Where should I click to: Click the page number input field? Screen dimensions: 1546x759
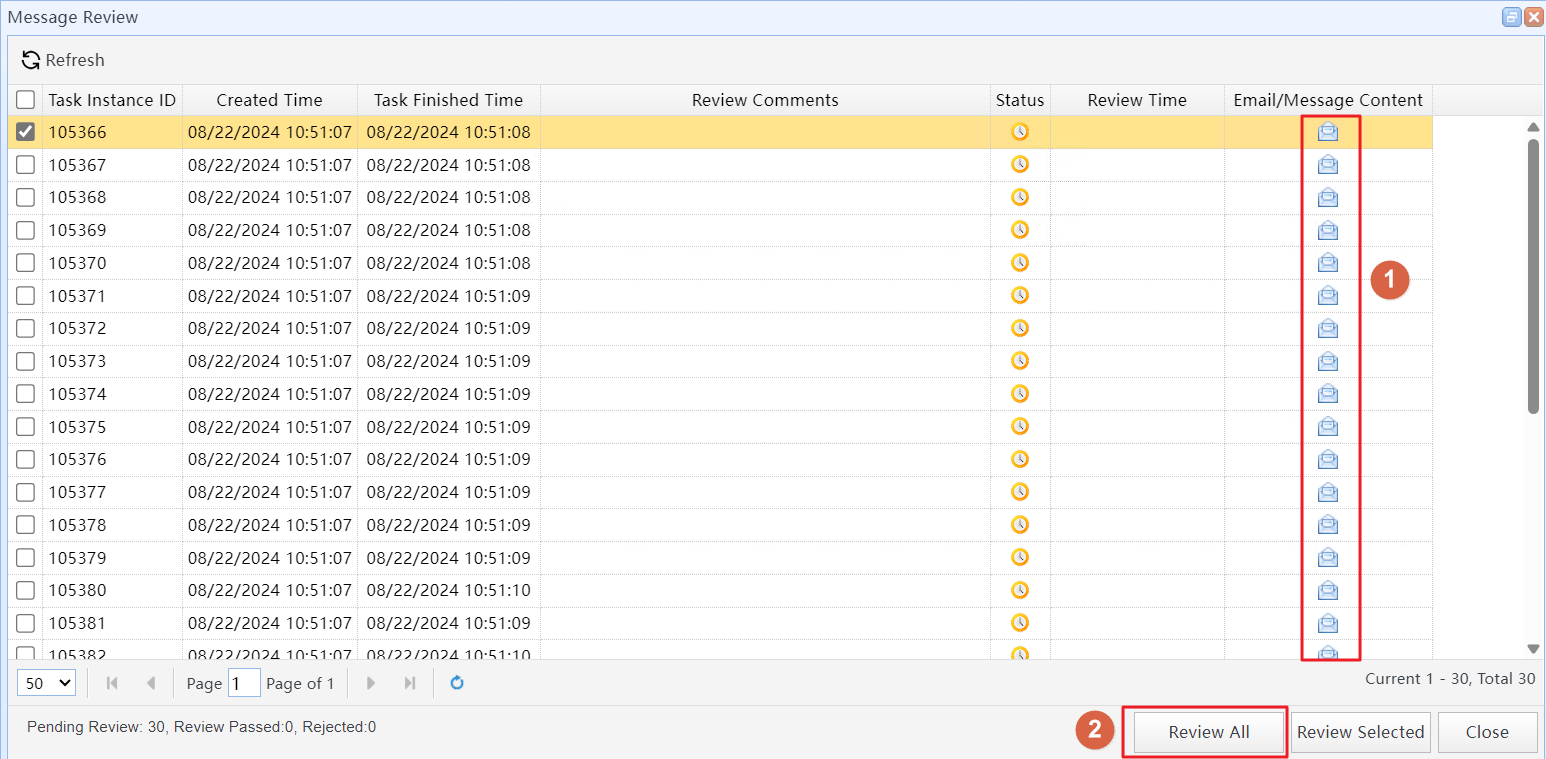coord(244,683)
